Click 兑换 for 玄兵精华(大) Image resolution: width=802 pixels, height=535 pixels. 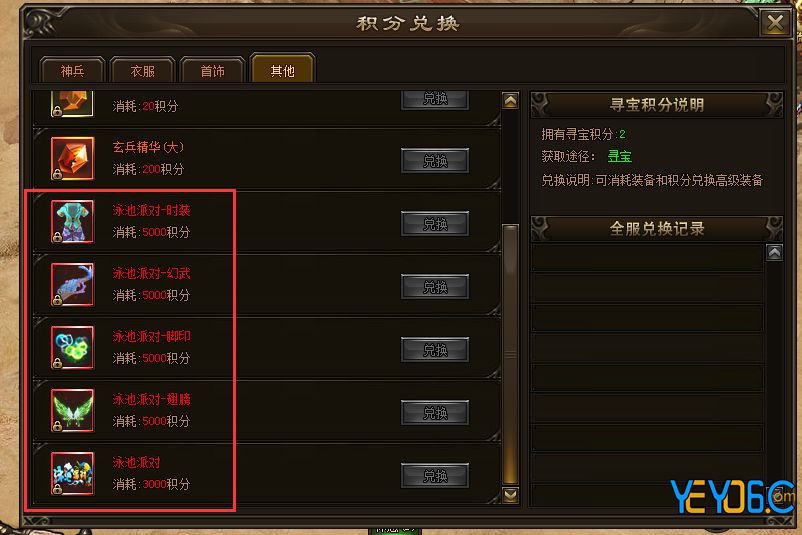(x=435, y=161)
